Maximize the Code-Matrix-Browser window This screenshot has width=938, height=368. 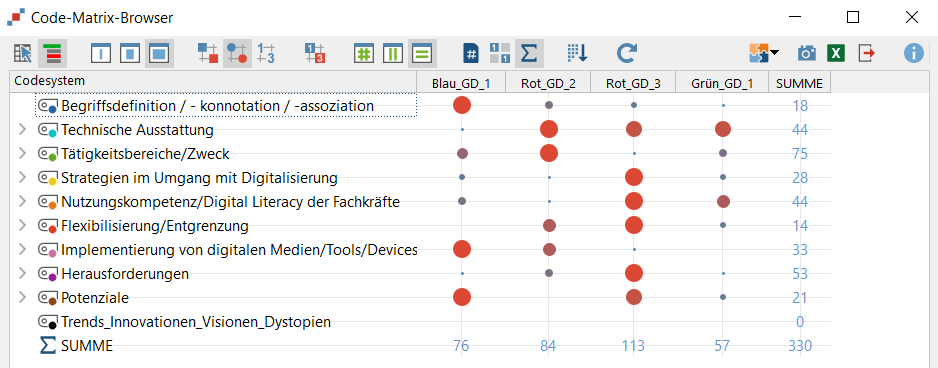(x=853, y=17)
